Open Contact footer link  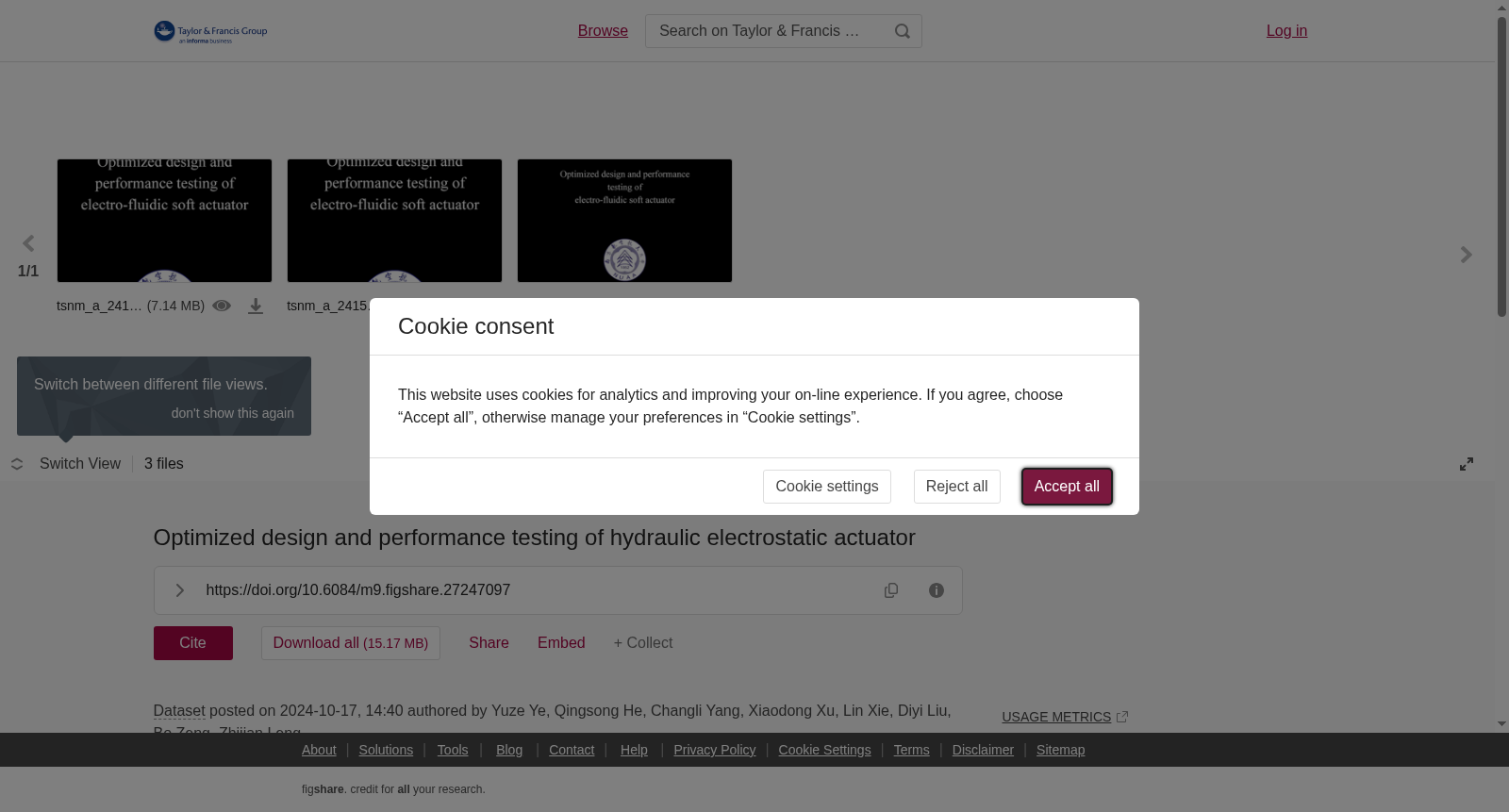(x=572, y=750)
